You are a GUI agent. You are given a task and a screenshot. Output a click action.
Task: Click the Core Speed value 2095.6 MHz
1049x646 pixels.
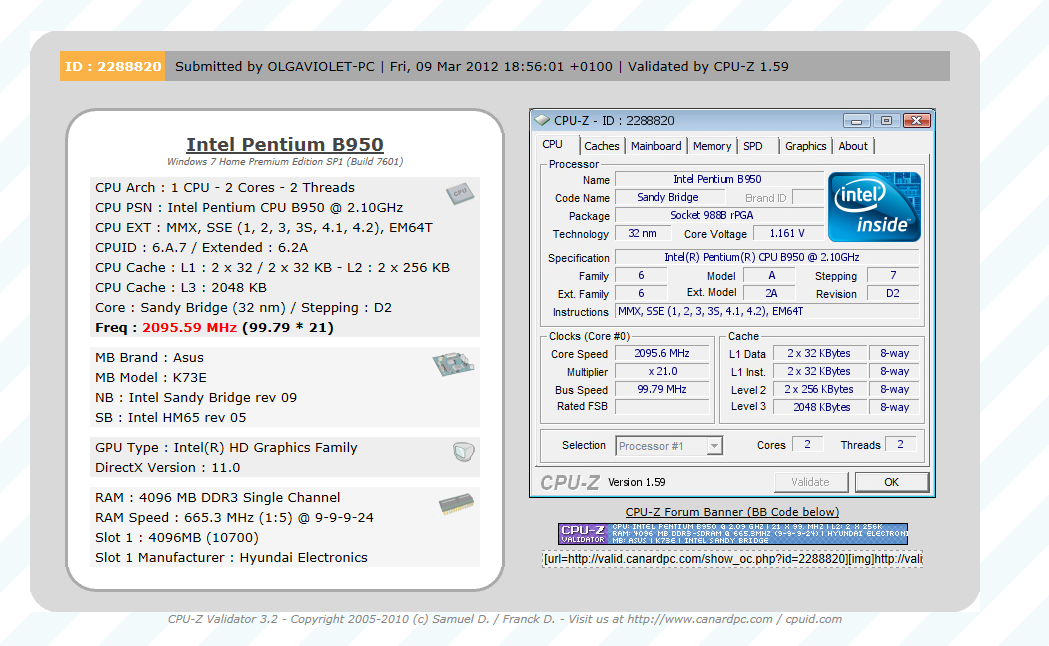pos(662,353)
